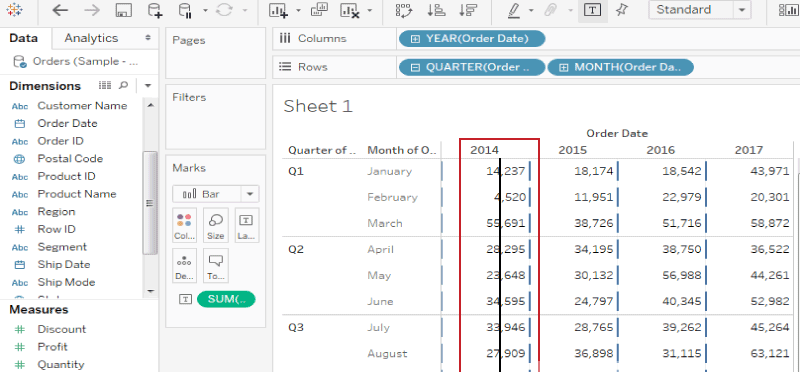Add a new data source icon
The width and height of the screenshot is (800, 372).
(154, 10)
